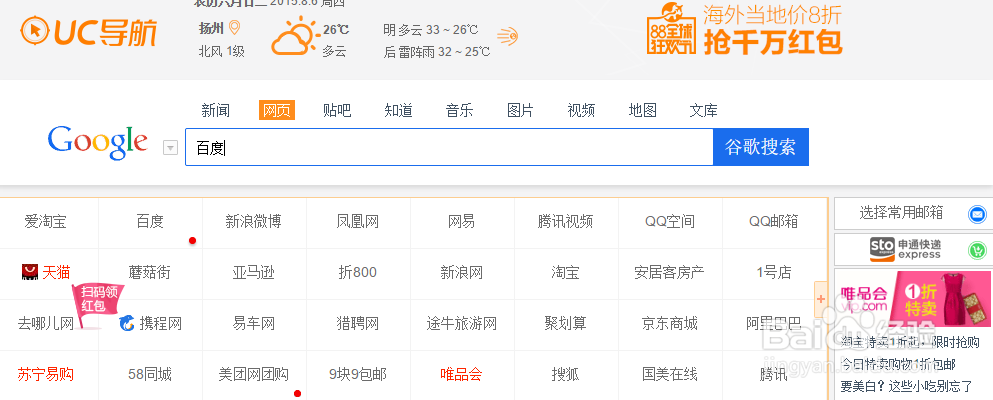The image size is (993, 400).
Task: Open the QQ空间 link
Action: tap(670, 222)
